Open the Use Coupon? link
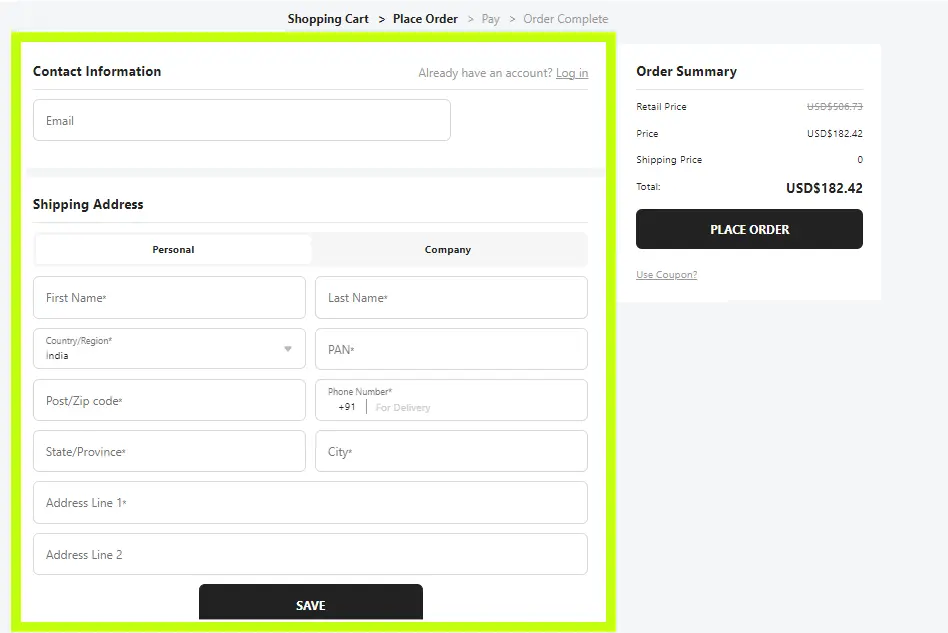948x633 pixels. [x=666, y=274]
